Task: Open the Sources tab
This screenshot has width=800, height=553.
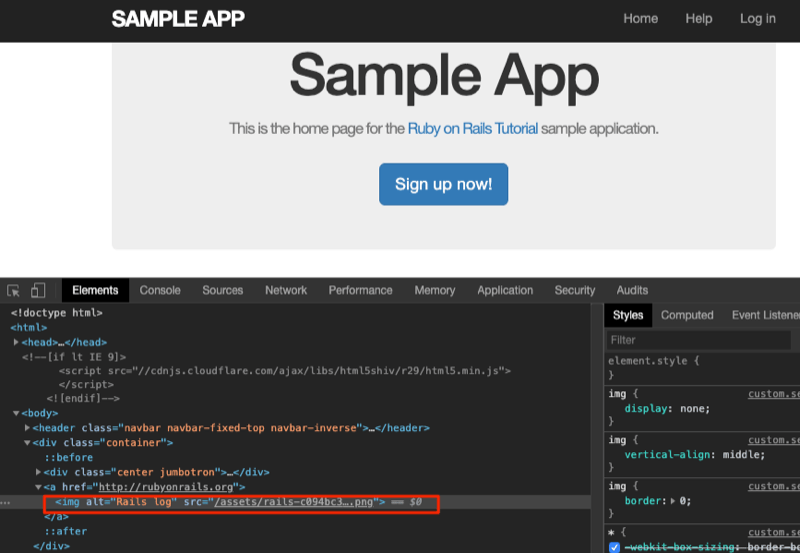Action: click(x=222, y=290)
